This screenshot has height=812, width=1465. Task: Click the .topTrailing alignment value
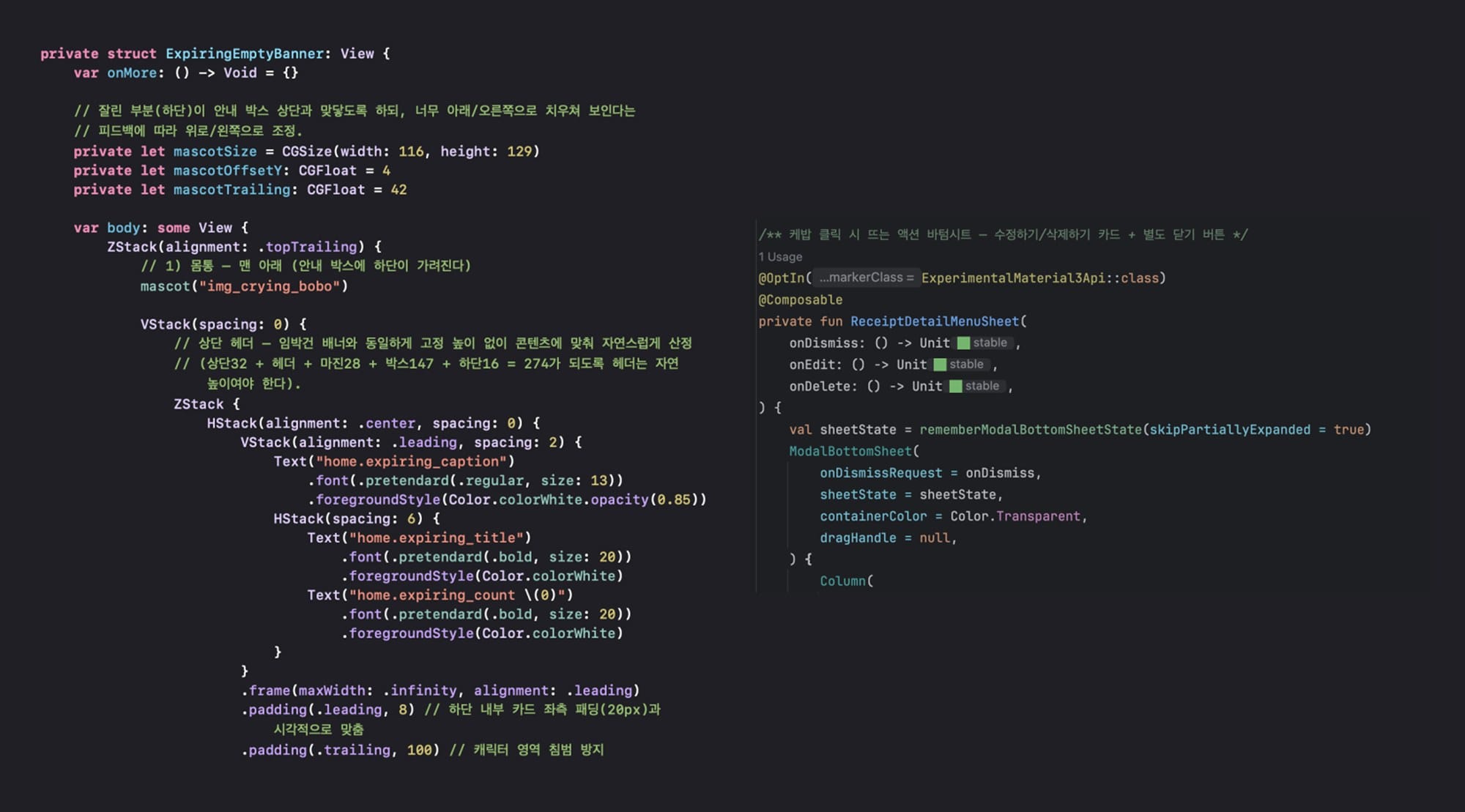(x=307, y=247)
